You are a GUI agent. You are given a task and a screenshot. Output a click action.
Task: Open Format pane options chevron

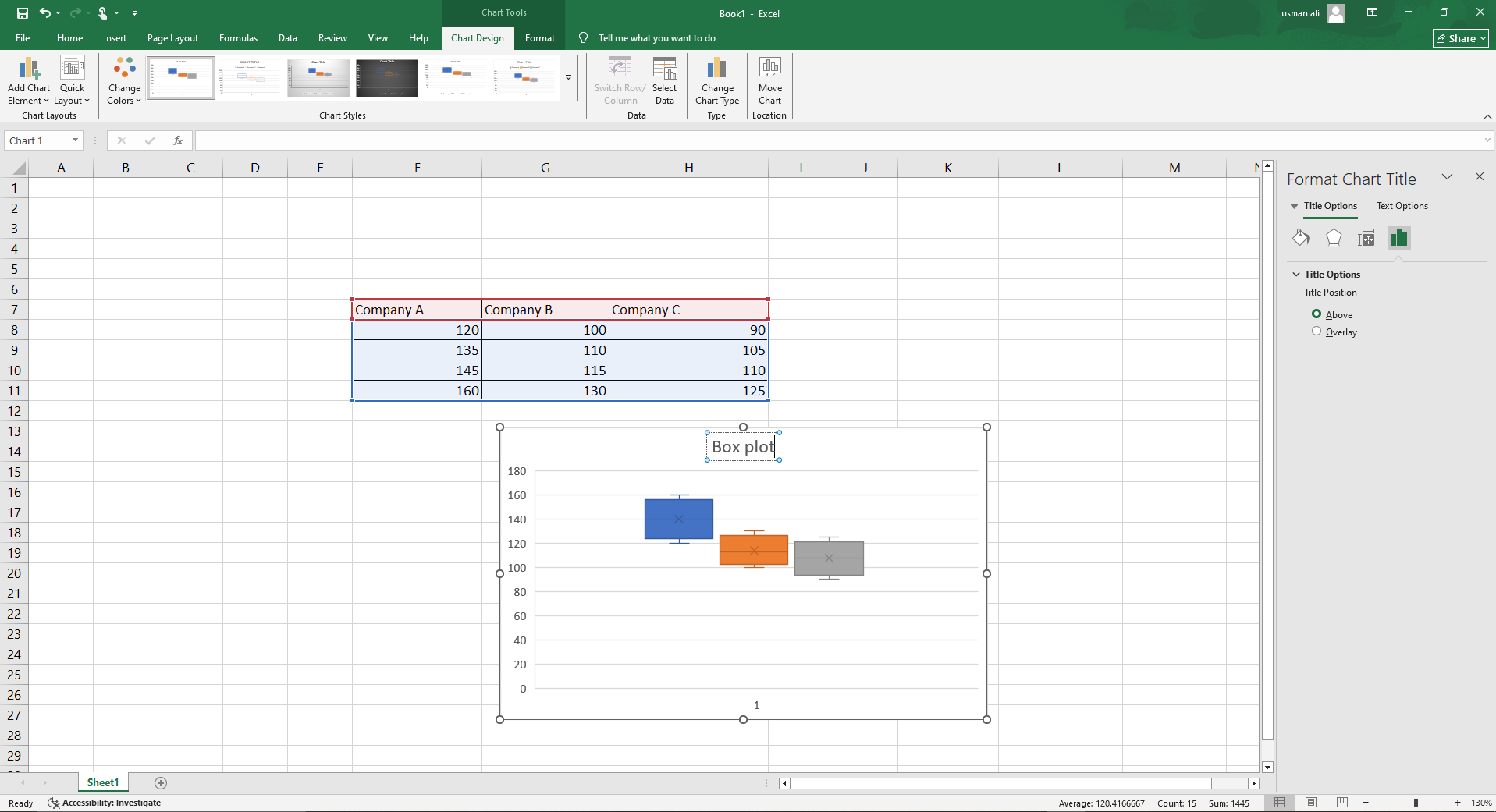pos(1447,177)
